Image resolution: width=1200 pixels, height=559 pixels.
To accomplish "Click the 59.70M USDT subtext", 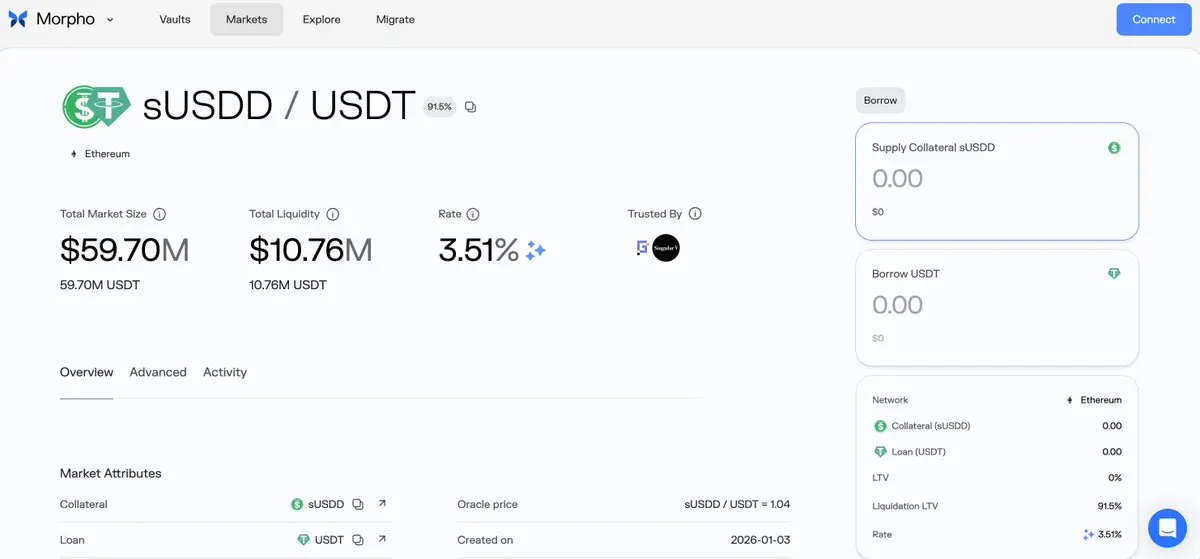I will (100, 285).
